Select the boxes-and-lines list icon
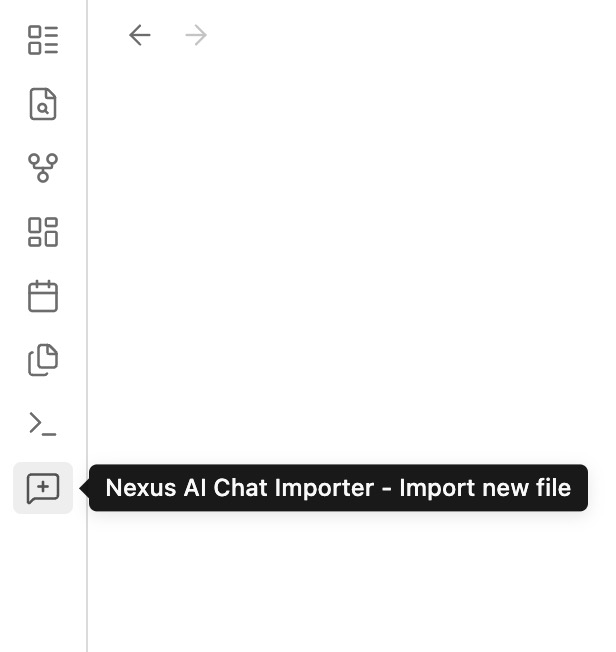The width and height of the screenshot is (616, 652). [x=43, y=40]
